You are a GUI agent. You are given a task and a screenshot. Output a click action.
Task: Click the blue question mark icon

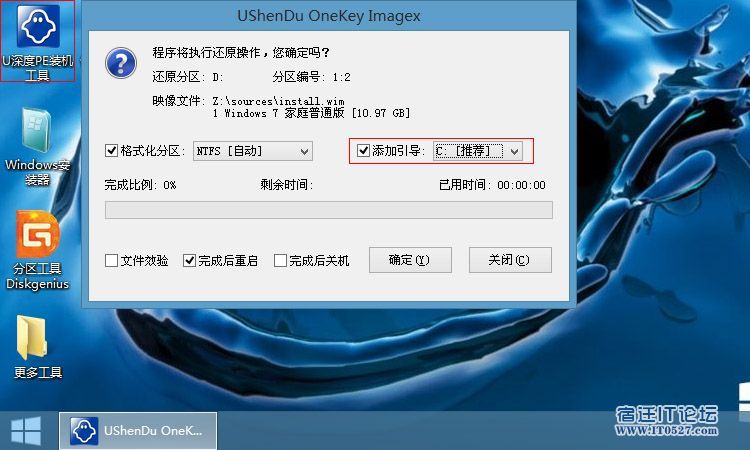121,63
